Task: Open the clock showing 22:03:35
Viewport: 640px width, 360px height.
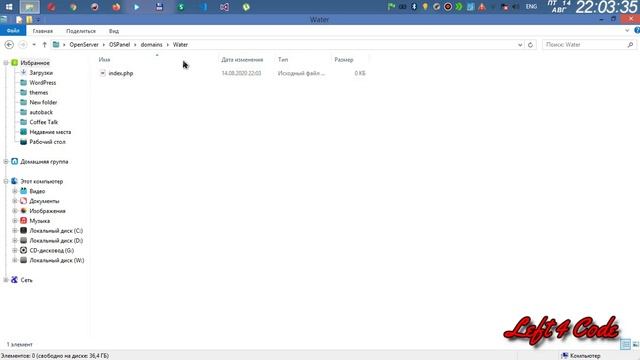Action: [606, 7]
